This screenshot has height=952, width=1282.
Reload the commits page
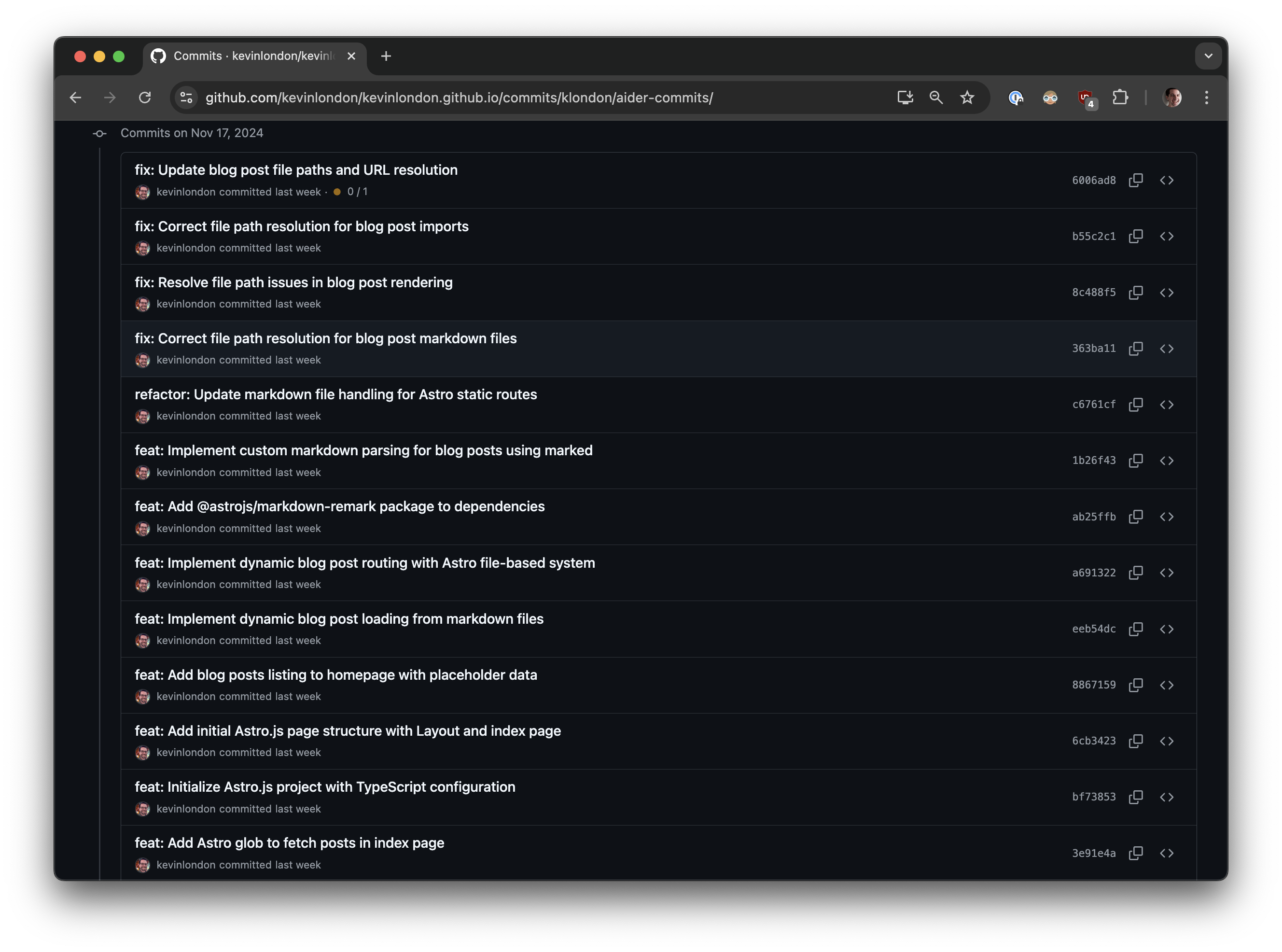pyautogui.click(x=145, y=98)
